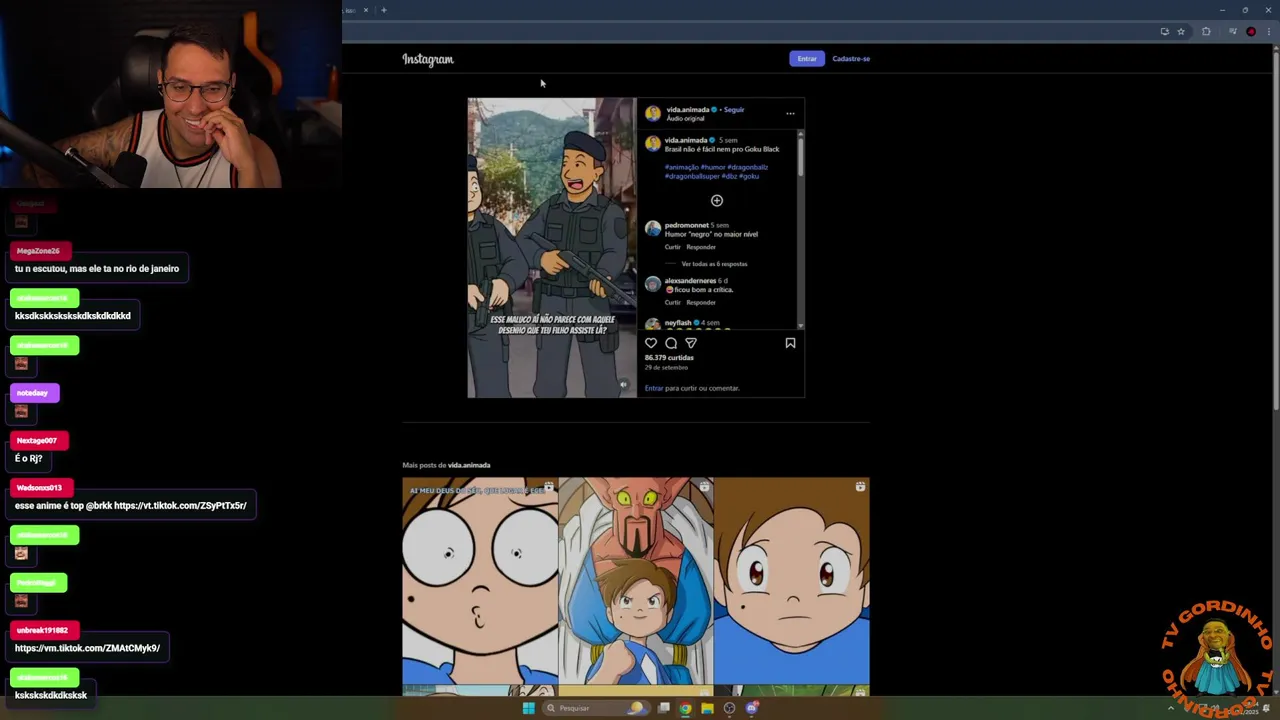
Task: Open a new browser tab
Action: [384, 10]
